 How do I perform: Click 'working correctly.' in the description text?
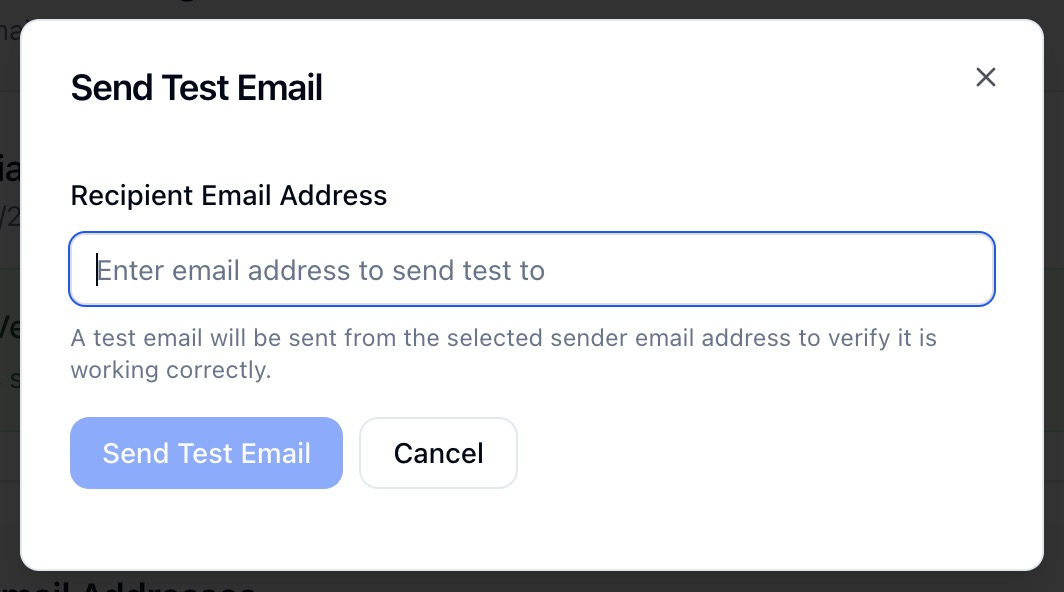(170, 370)
